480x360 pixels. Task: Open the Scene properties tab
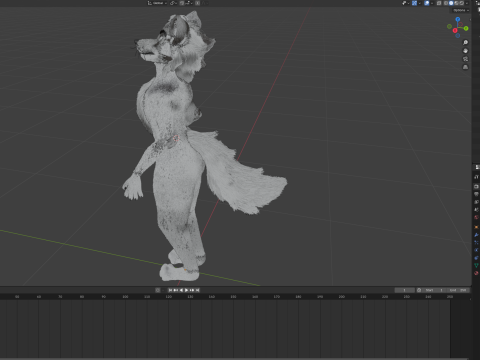[x=476, y=209]
